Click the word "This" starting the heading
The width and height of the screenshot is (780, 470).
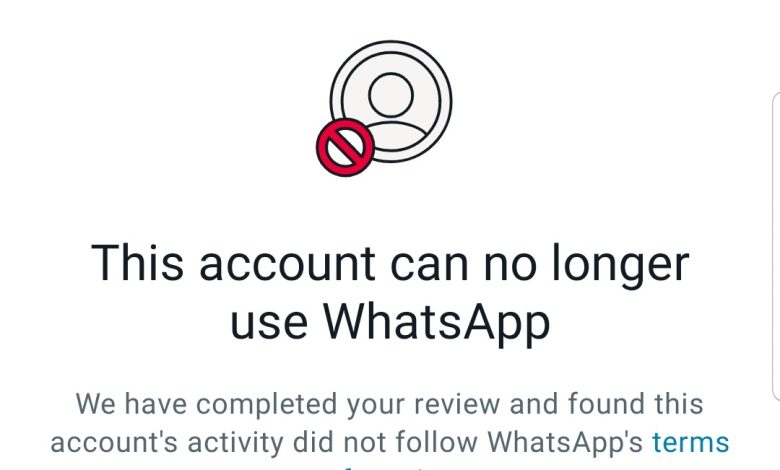click(137, 263)
